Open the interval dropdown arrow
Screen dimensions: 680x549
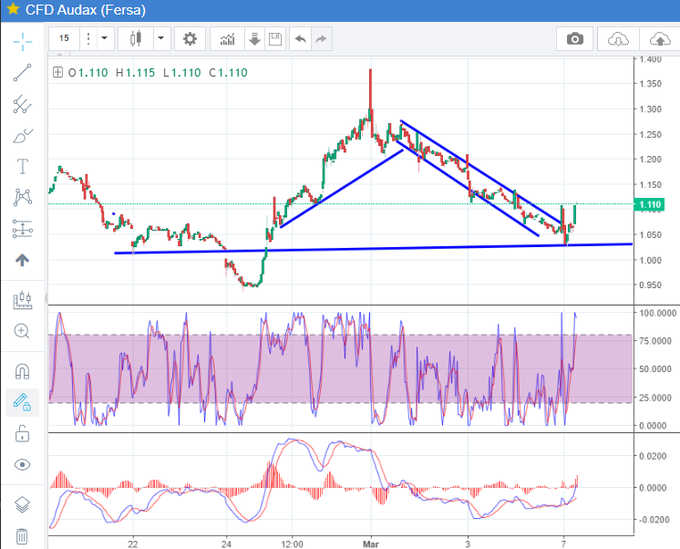(105, 39)
